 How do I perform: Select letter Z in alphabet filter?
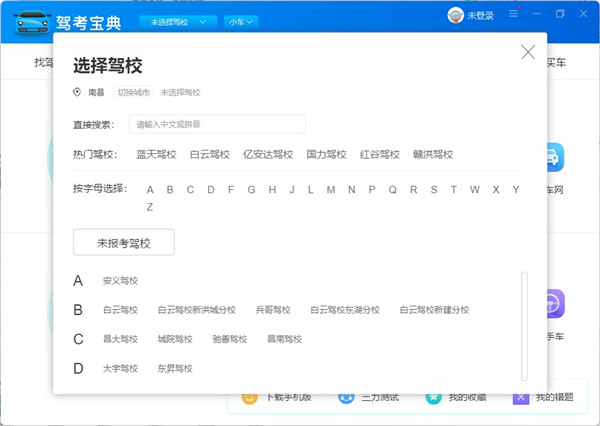pos(150,207)
